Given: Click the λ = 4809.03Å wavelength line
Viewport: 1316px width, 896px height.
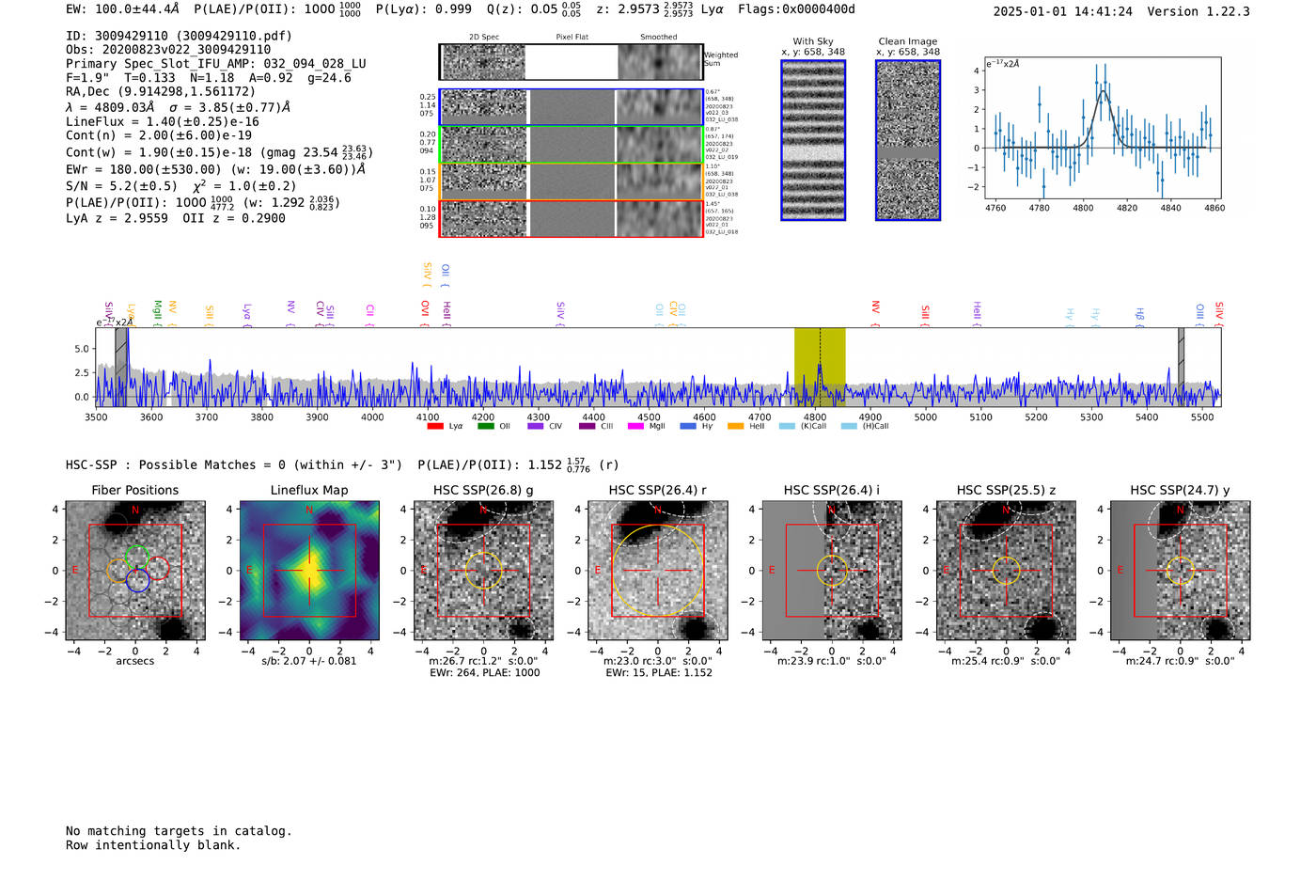Looking at the screenshot, I should click(178, 107).
